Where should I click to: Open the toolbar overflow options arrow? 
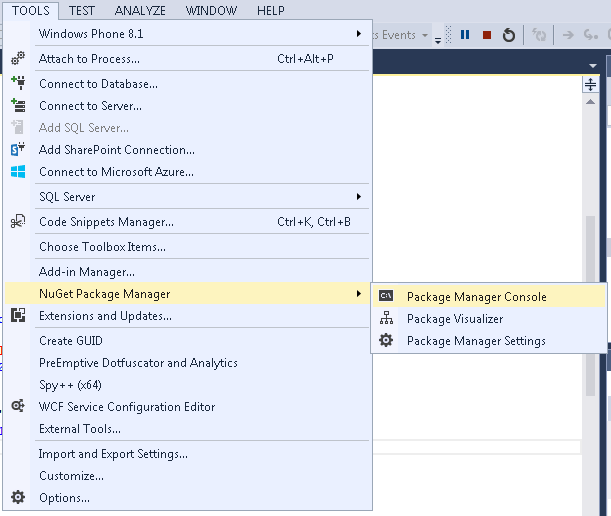click(438, 40)
